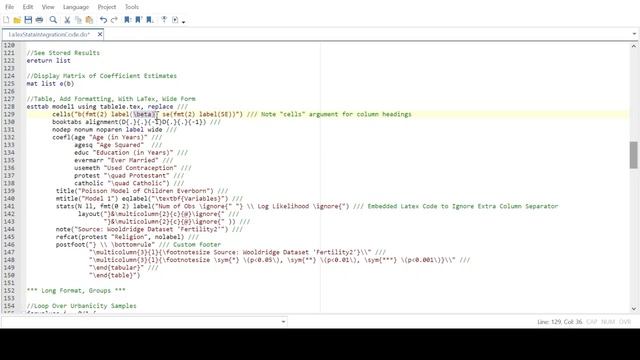Paste clipboard using the paste icon
The width and height of the screenshot is (640, 360).
coord(89,20)
